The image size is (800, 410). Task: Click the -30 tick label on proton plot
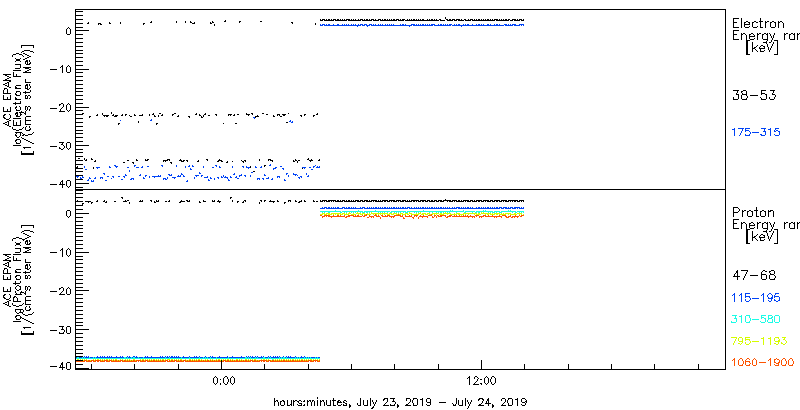coord(61,329)
